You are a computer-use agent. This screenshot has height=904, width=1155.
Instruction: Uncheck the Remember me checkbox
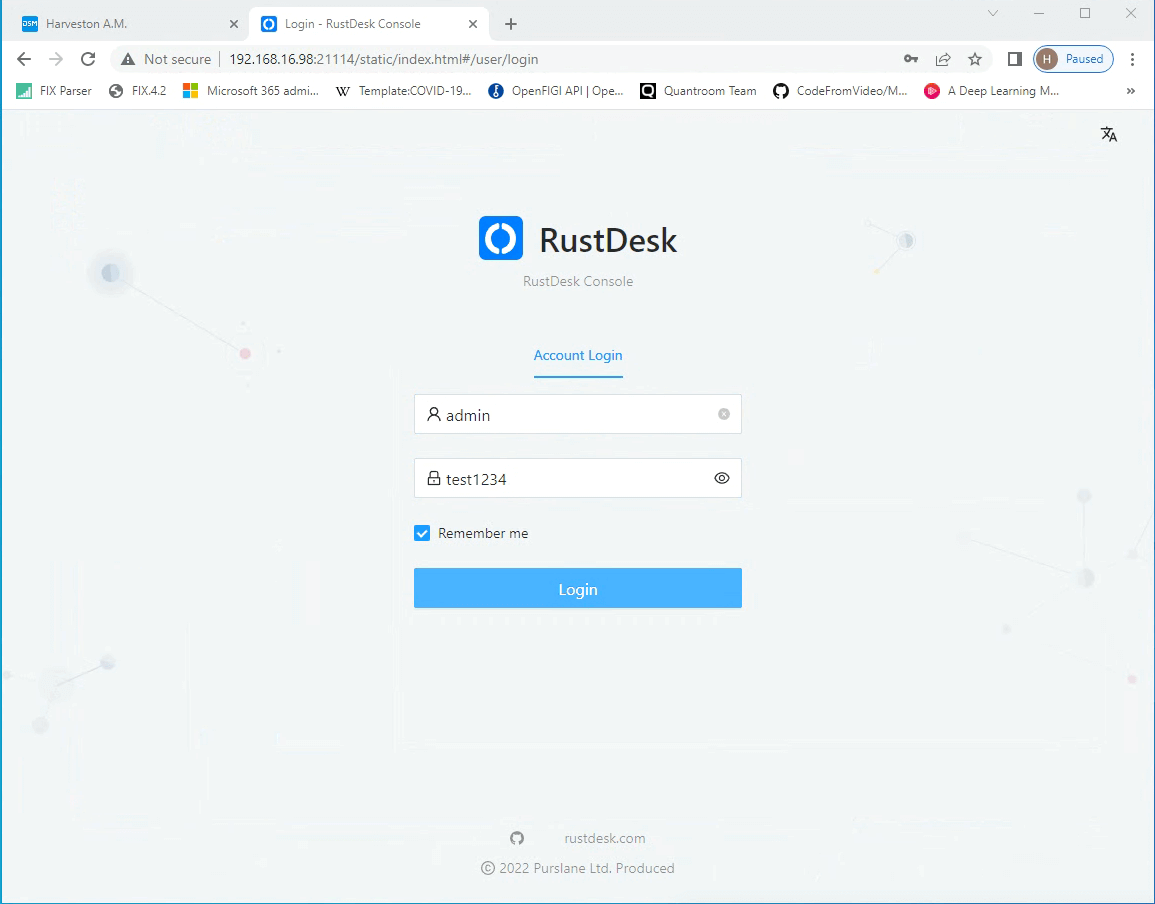coord(422,534)
